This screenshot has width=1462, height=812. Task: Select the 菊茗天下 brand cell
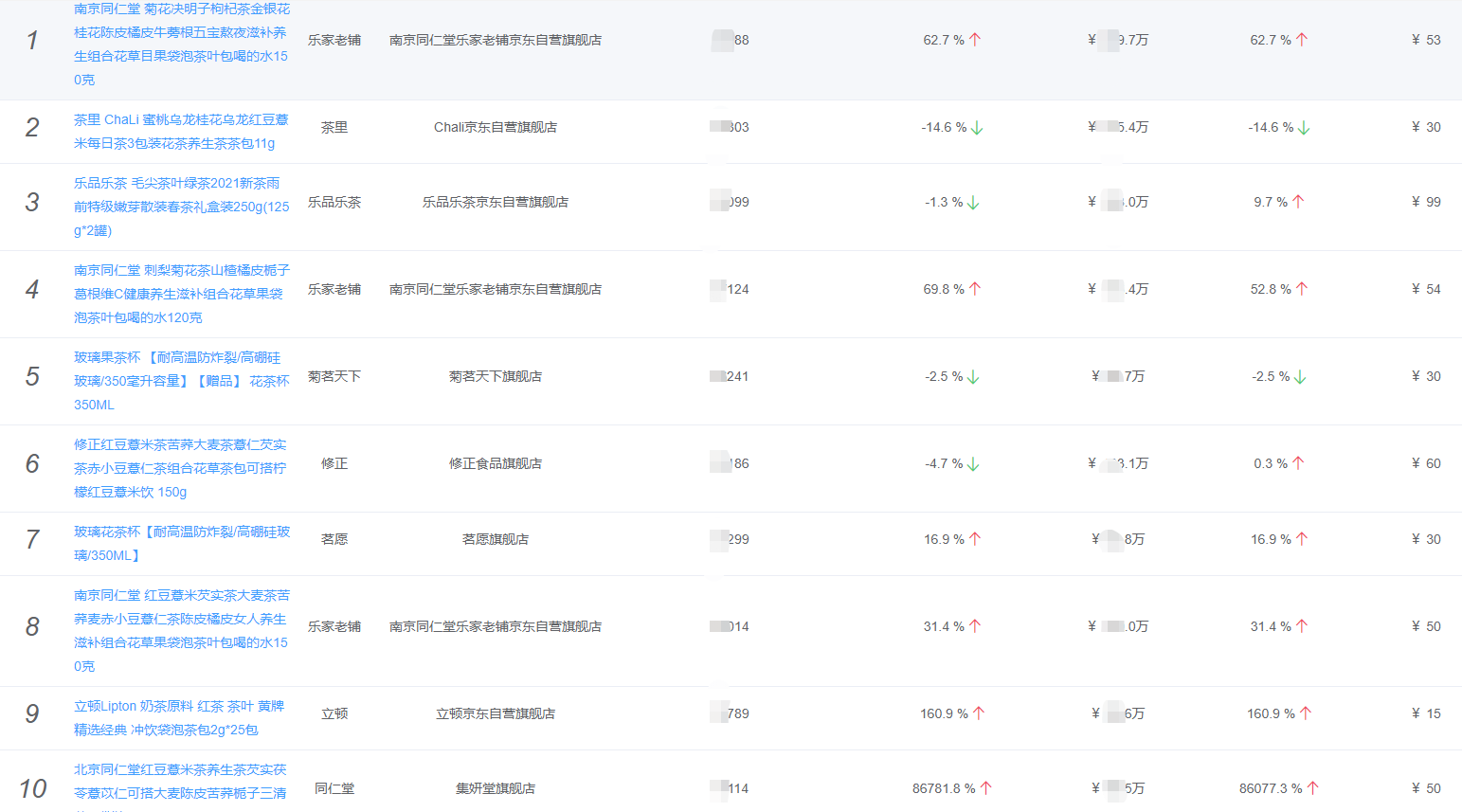click(x=334, y=376)
